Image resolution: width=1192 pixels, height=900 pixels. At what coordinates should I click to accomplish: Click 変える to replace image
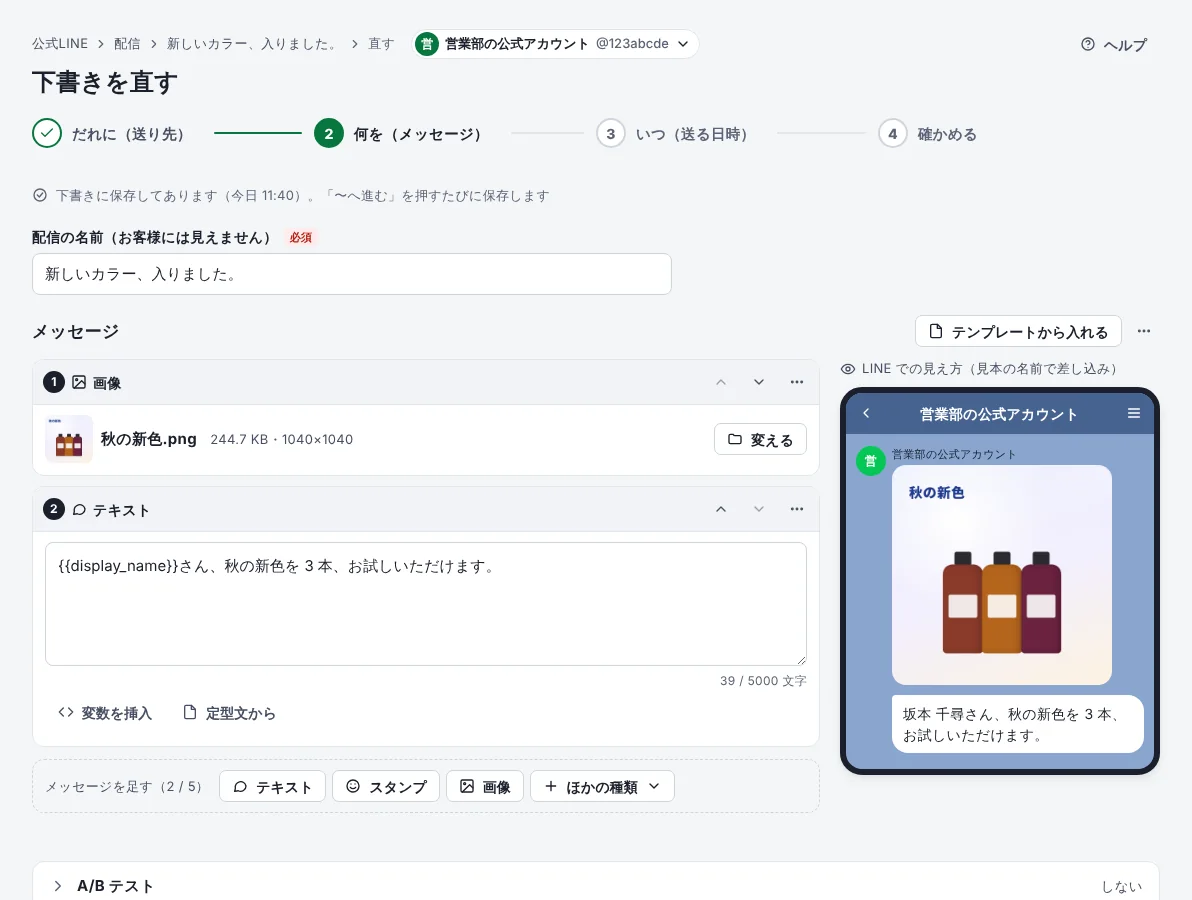pyautogui.click(x=760, y=439)
